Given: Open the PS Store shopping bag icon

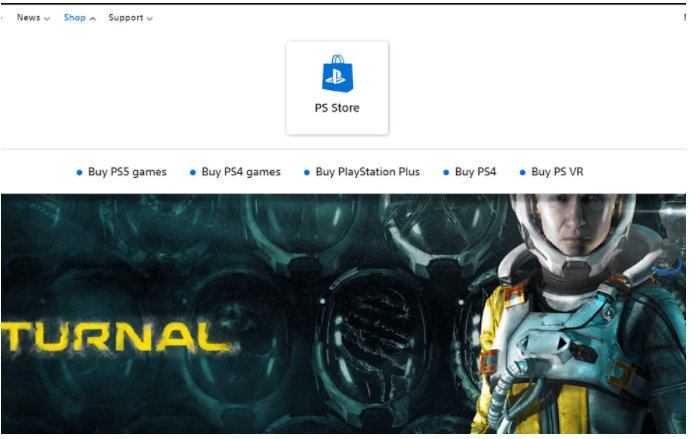Looking at the screenshot, I should pos(337,74).
